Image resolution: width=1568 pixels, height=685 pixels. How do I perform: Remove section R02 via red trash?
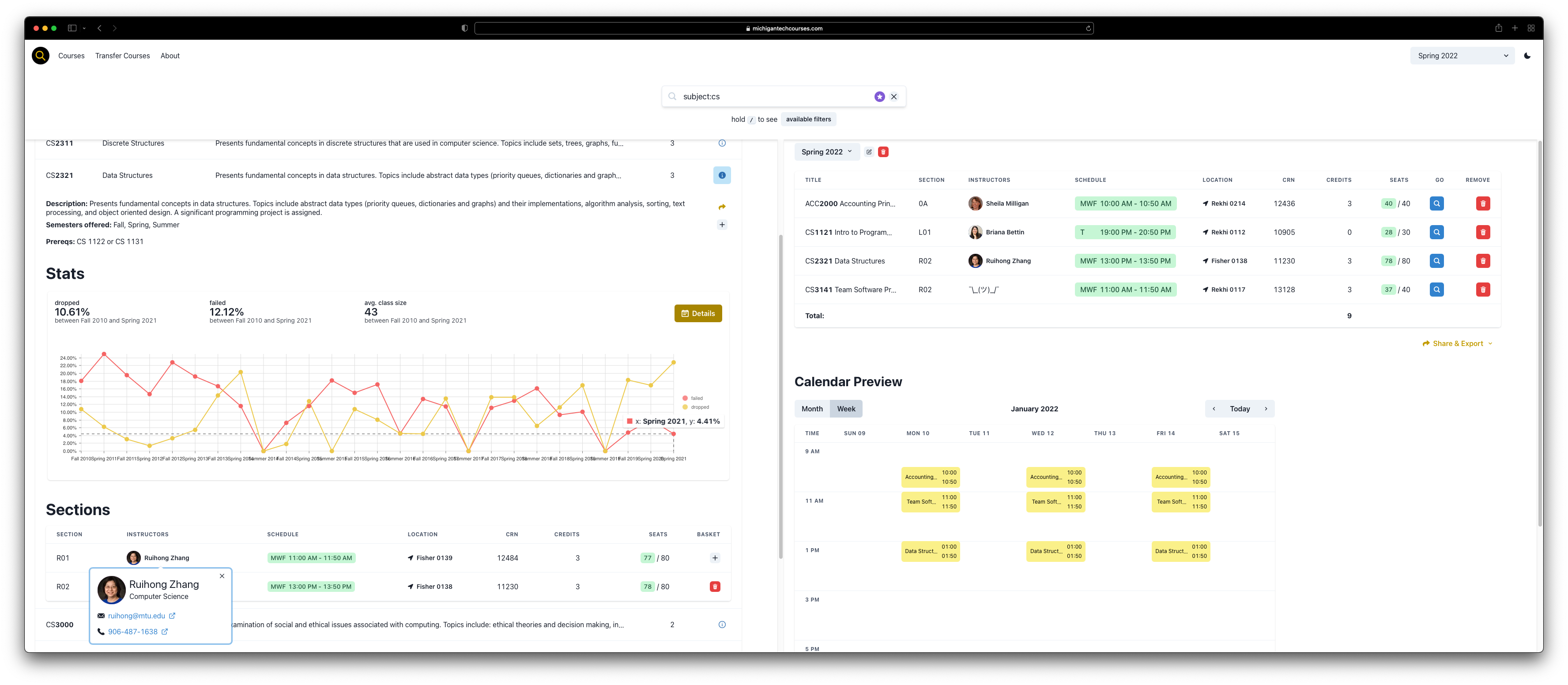(x=715, y=587)
